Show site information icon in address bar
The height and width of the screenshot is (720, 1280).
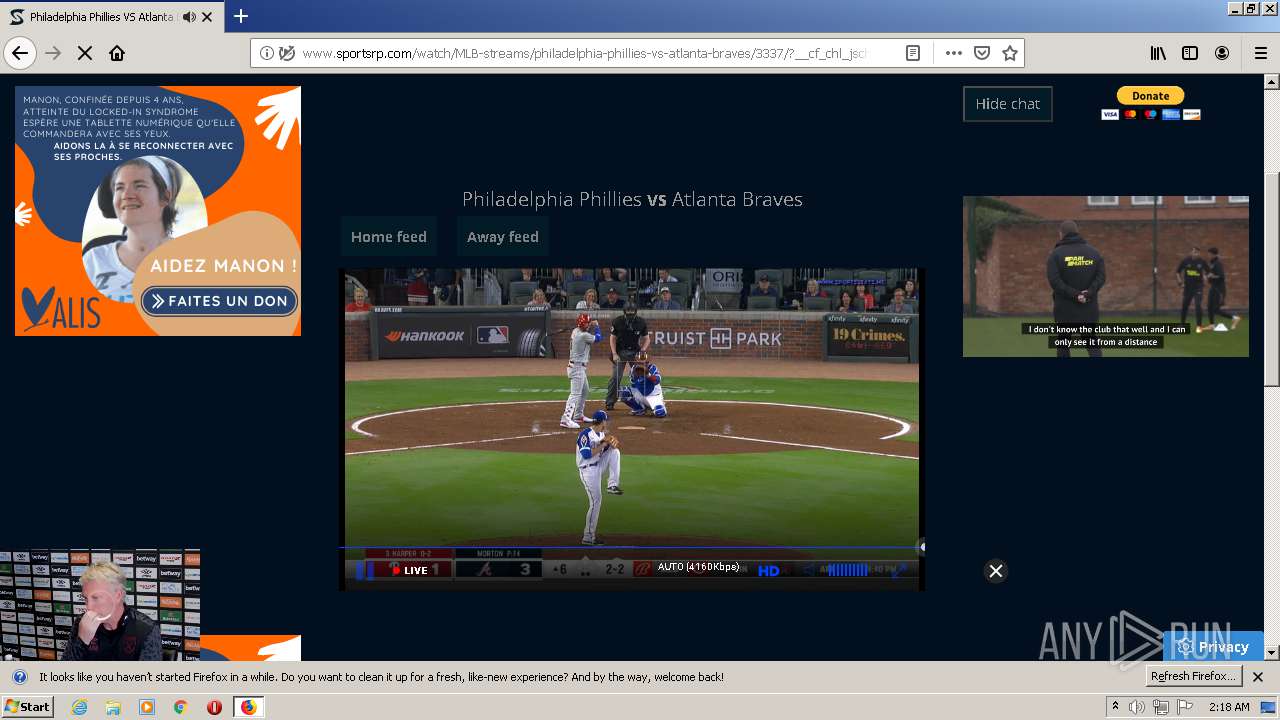tap(267, 53)
